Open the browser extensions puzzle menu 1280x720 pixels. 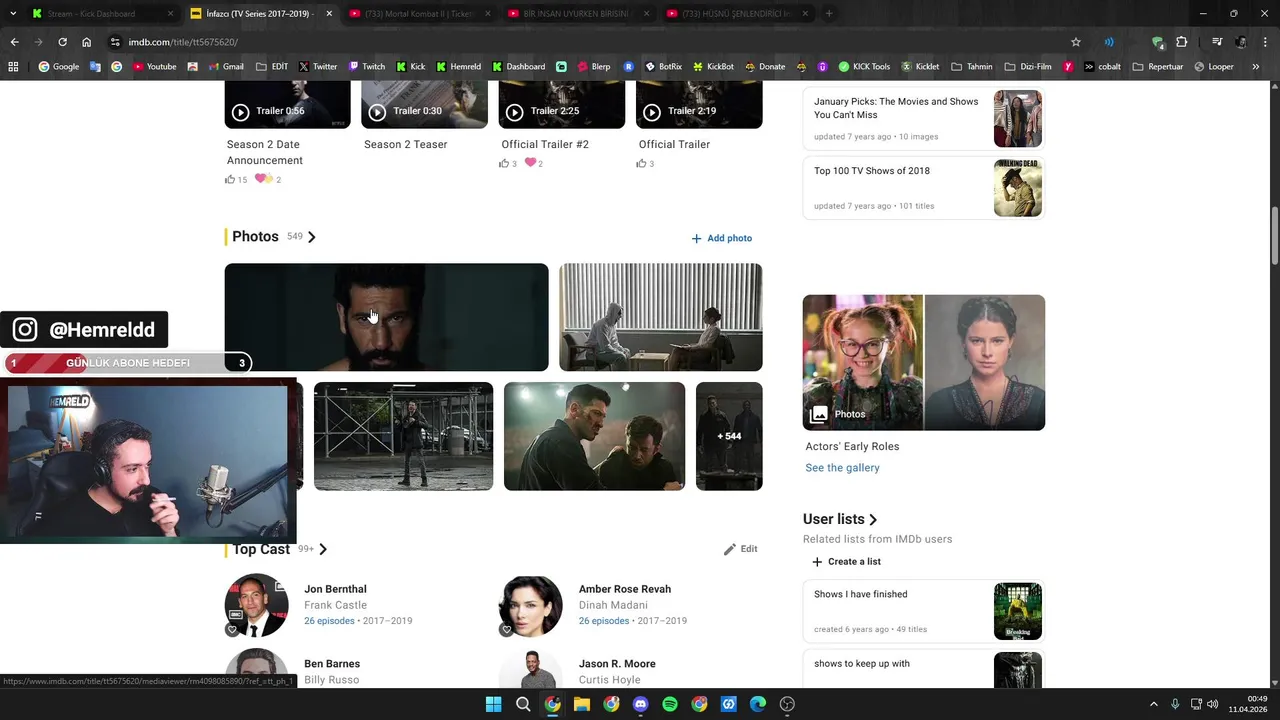[x=1182, y=42]
